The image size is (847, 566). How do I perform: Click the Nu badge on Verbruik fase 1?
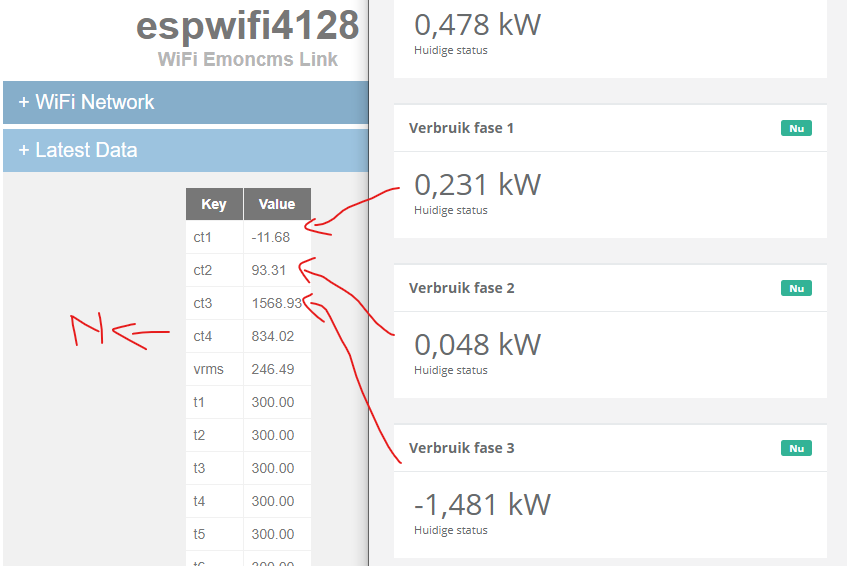(796, 129)
